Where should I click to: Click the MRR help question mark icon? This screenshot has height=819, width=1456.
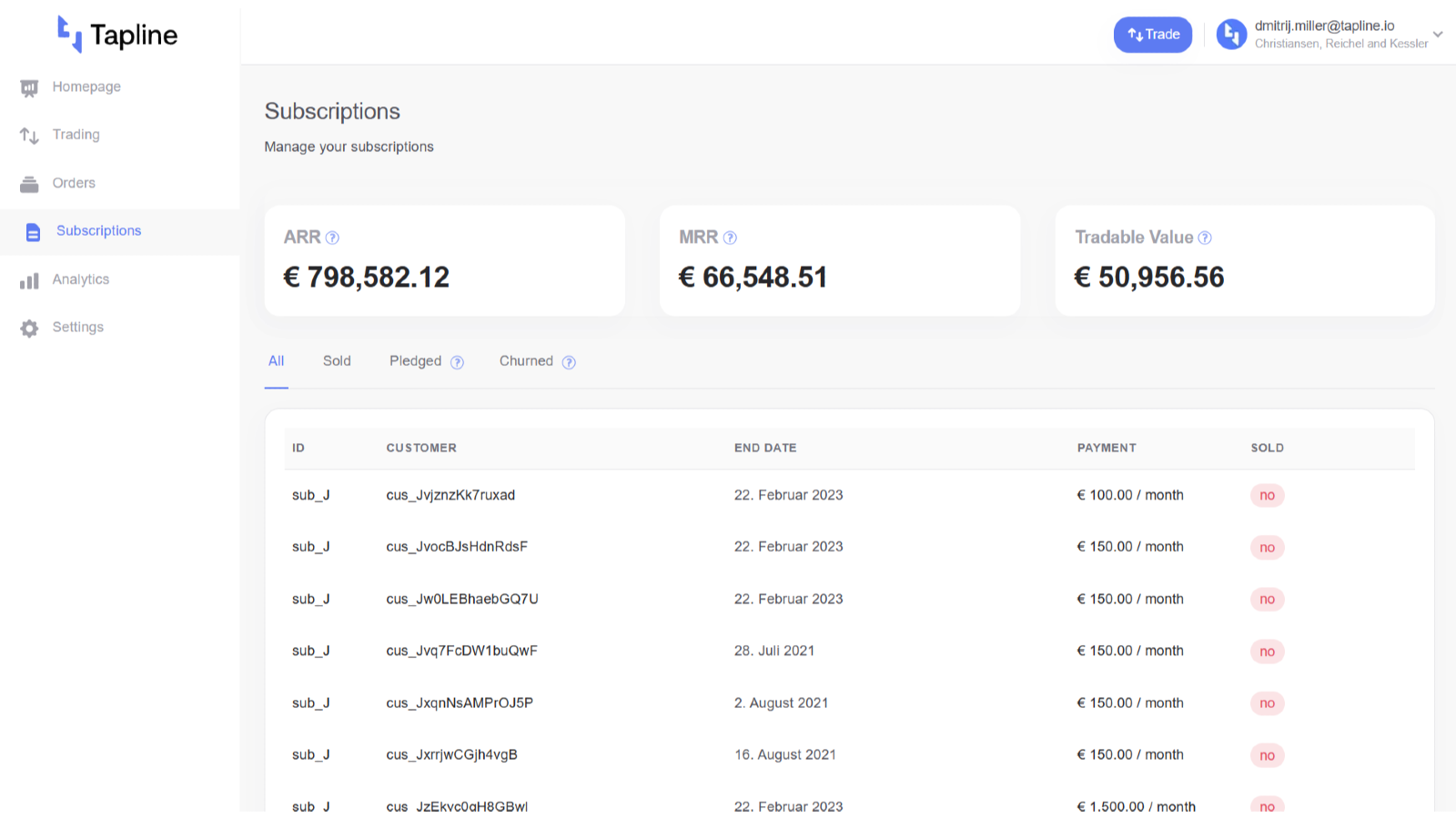pyautogui.click(x=730, y=238)
